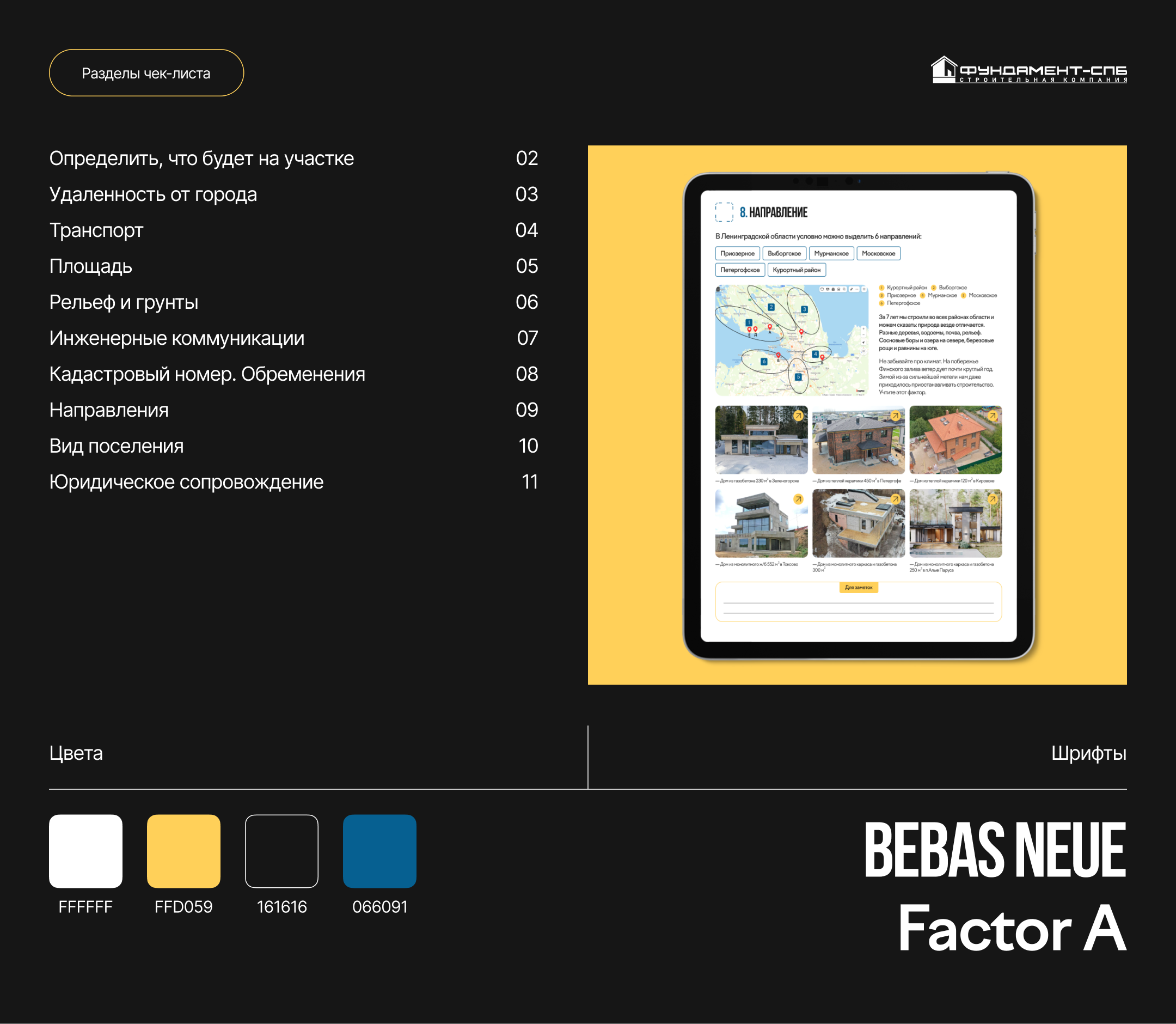Click the Выборгское legend item
Screen dimensions: 1176x1024
pyautogui.click(x=948, y=288)
